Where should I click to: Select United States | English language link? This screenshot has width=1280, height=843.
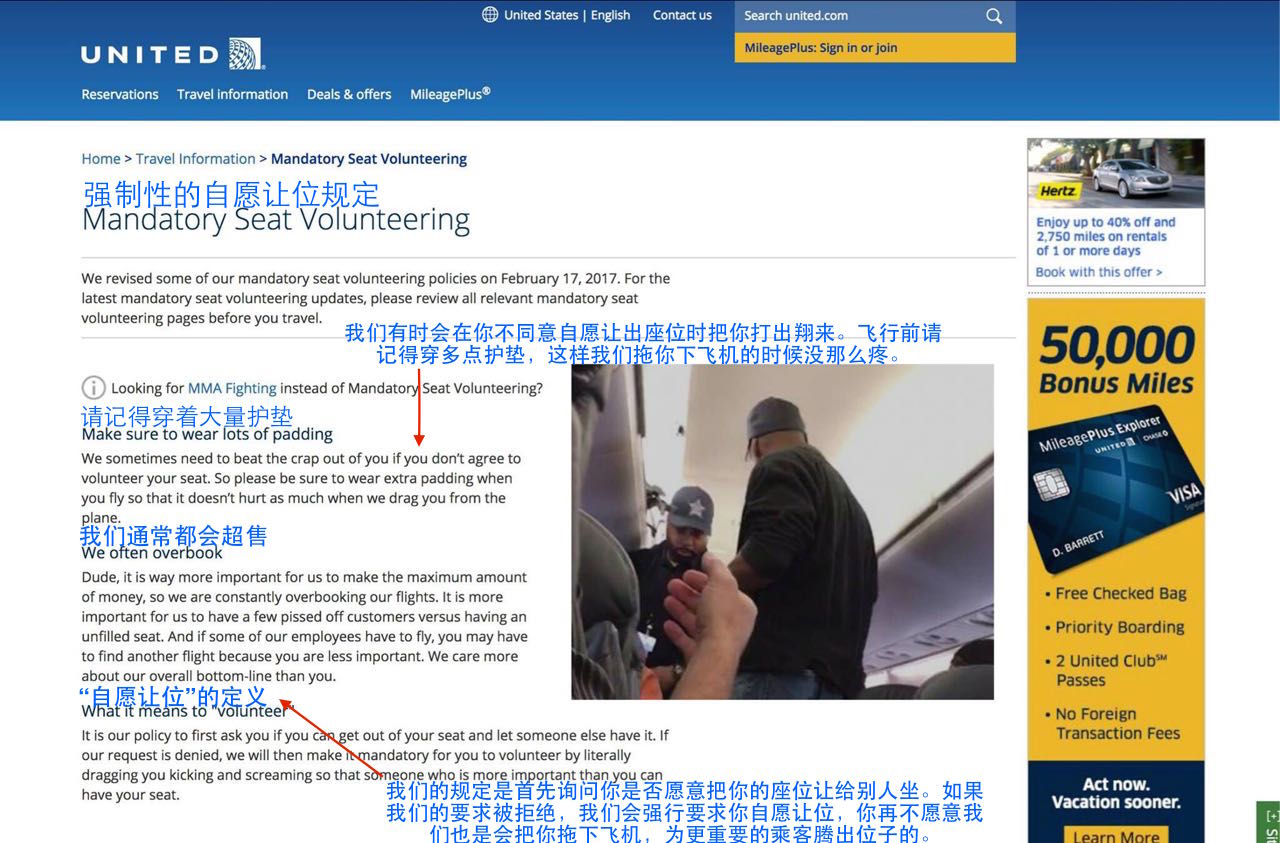[567, 15]
